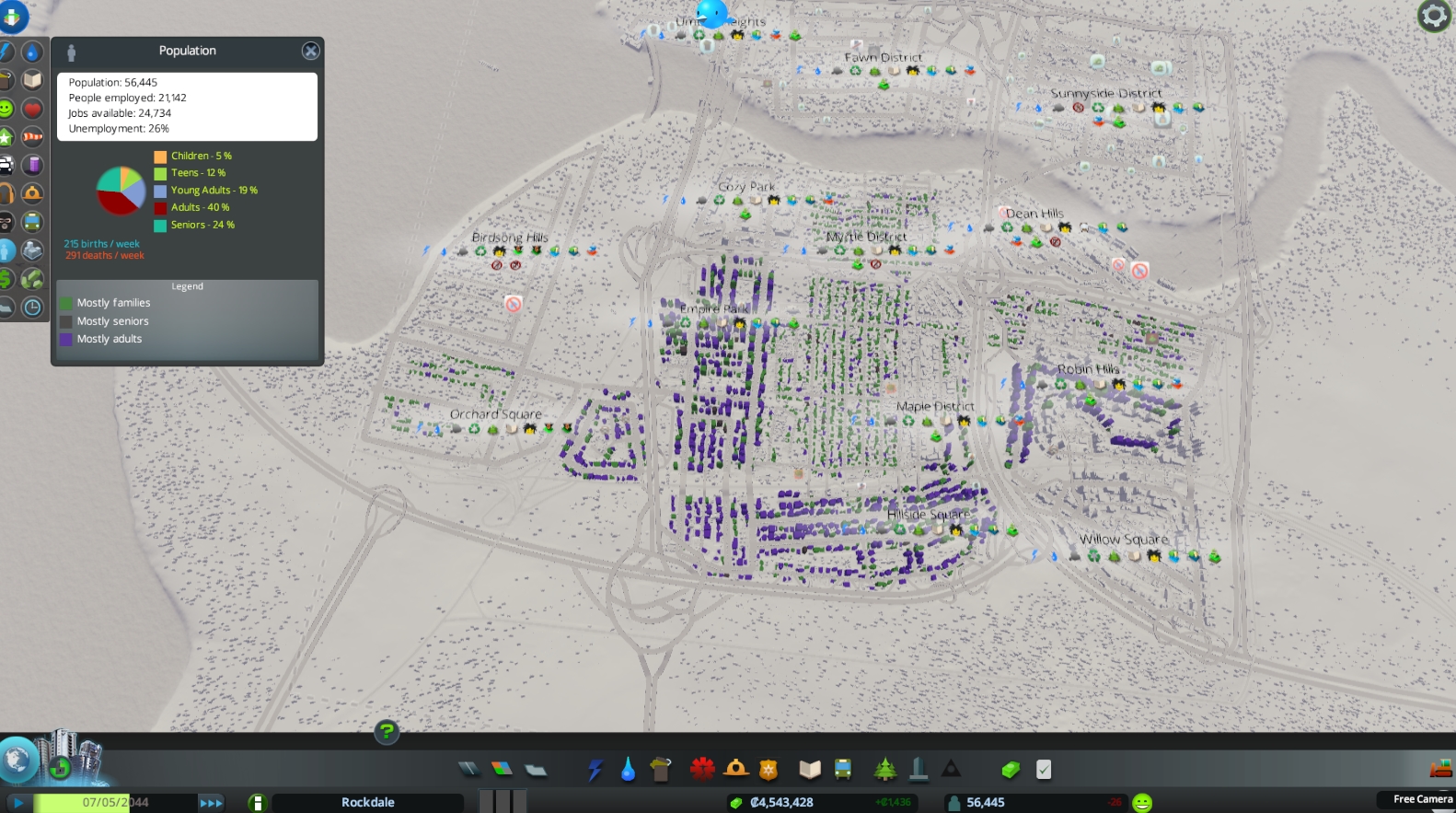Image resolution: width=1456 pixels, height=813 pixels.
Task: Open the Monuments build menu
Action: click(951, 769)
